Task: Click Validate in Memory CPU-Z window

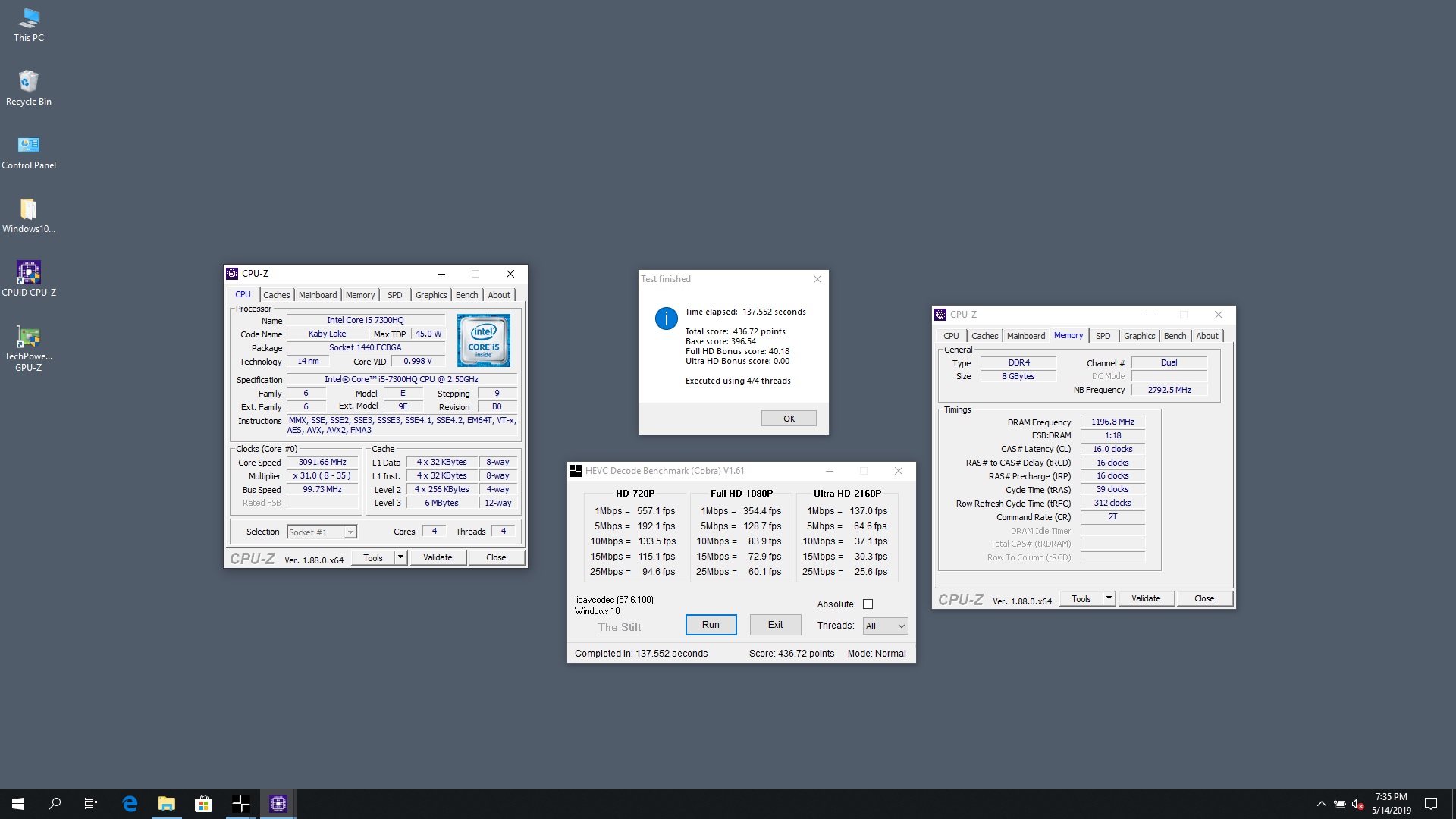Action: (x=1146, y=598)
